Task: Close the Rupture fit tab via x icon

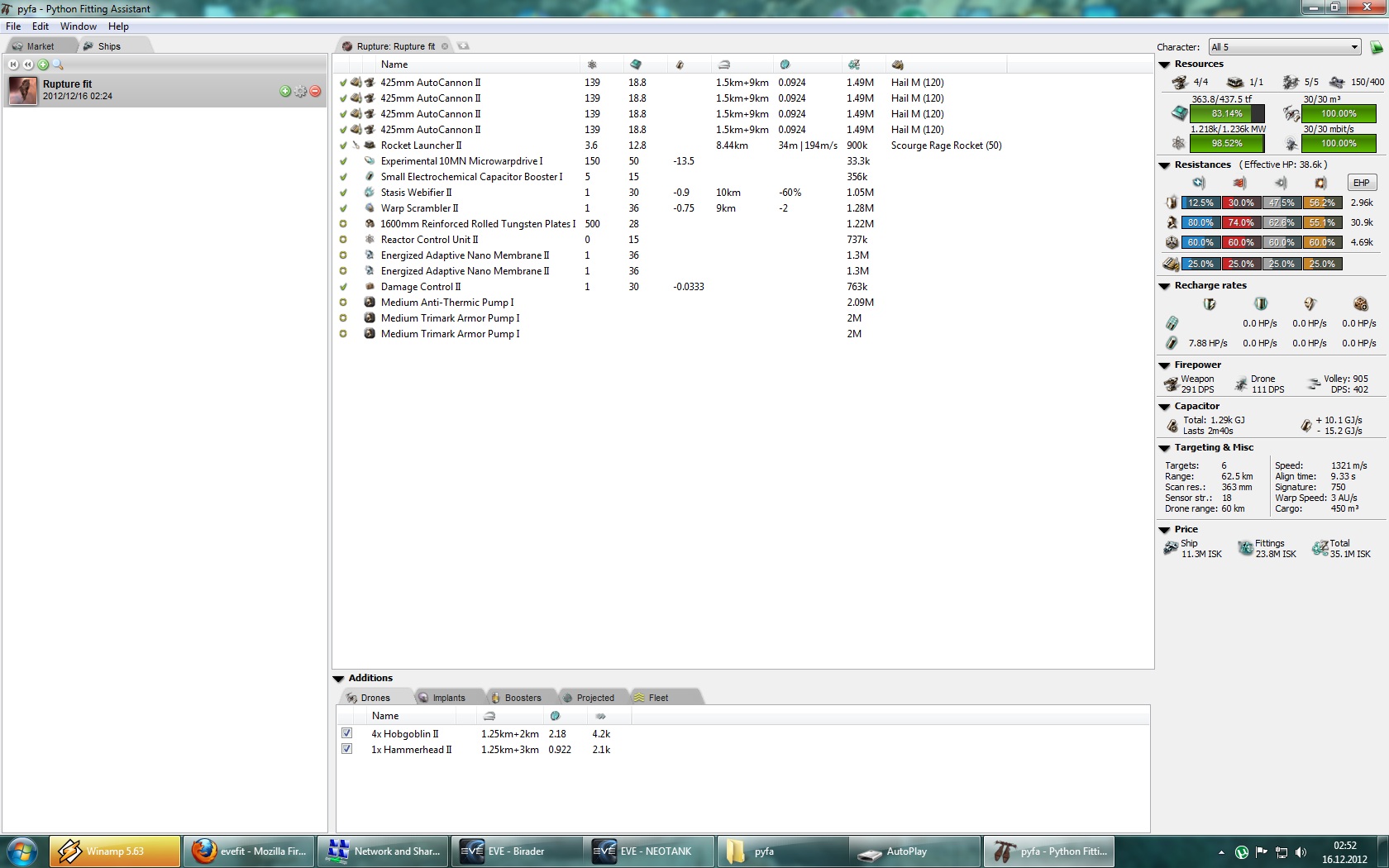Action: pos(445,46)
